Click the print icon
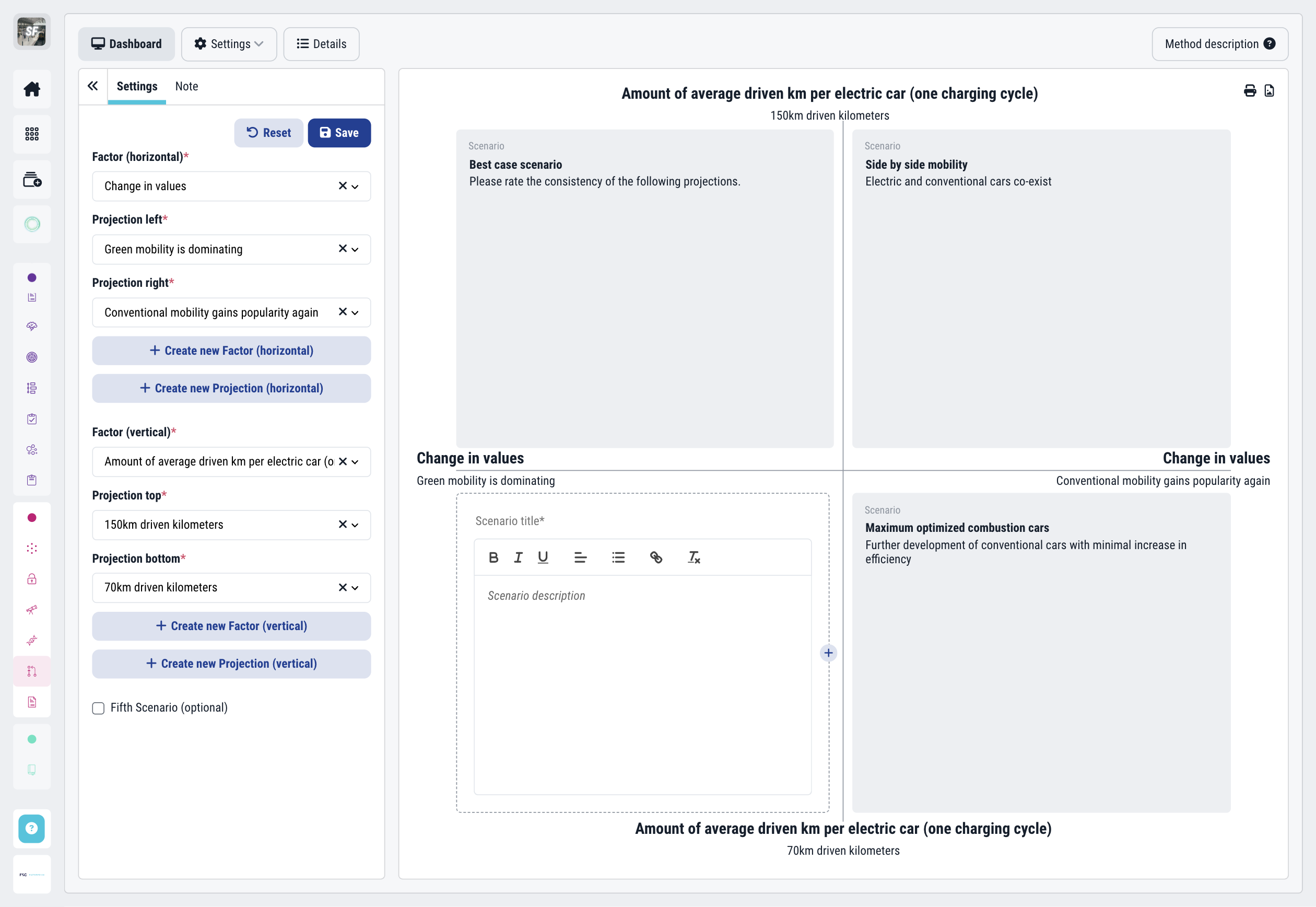Image resolution: width=1316 pixels, height=907 pixels. click(1250, 91)
